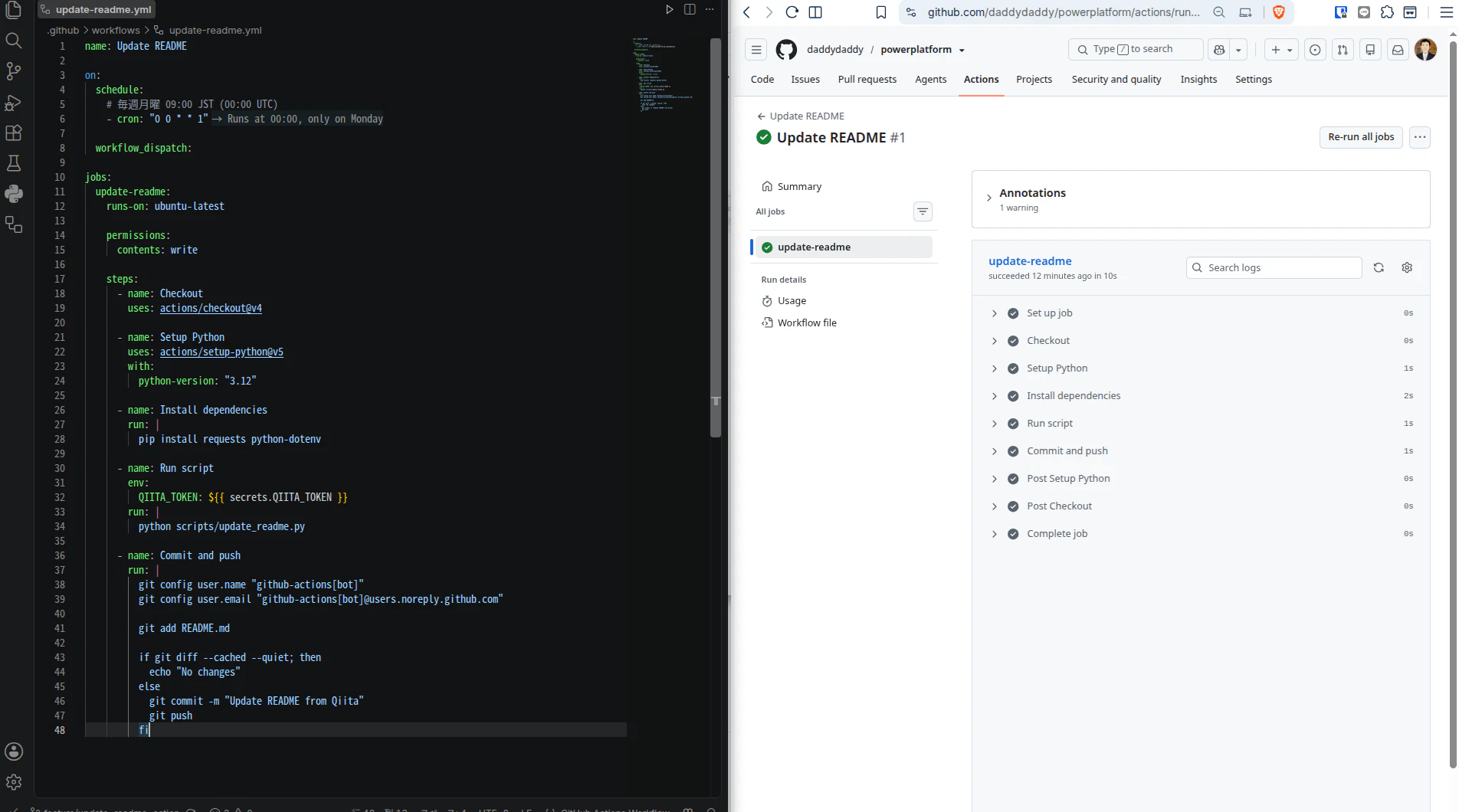Run the workflow file from editor toolbar
Viewport: 1459px width, 812px height.
[669, 9]
